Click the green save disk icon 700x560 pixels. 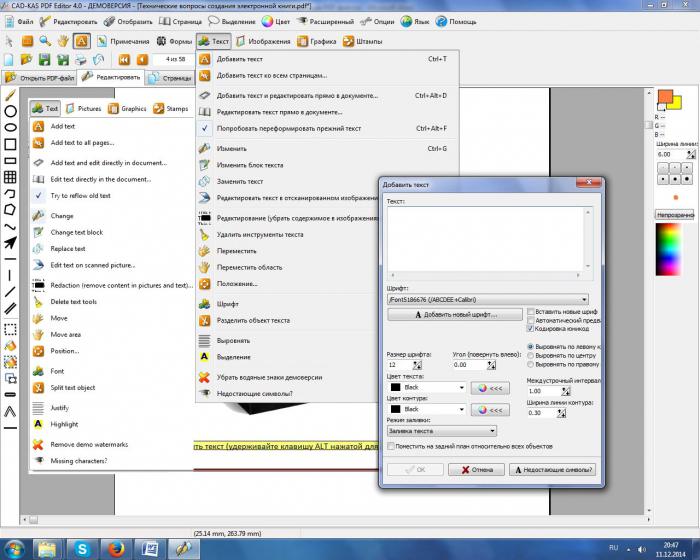click(44, 59)
